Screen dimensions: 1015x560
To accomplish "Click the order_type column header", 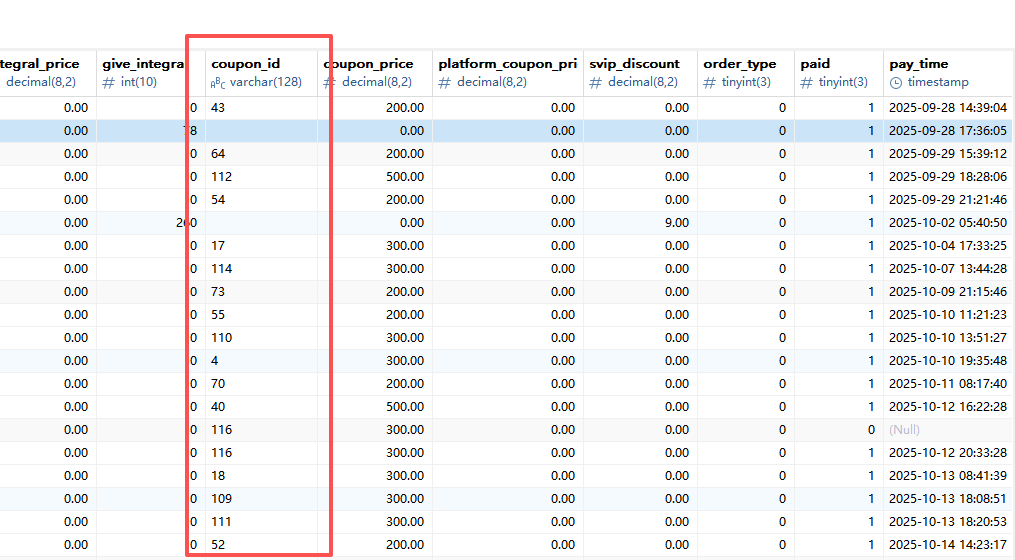I will coord(739,64).
